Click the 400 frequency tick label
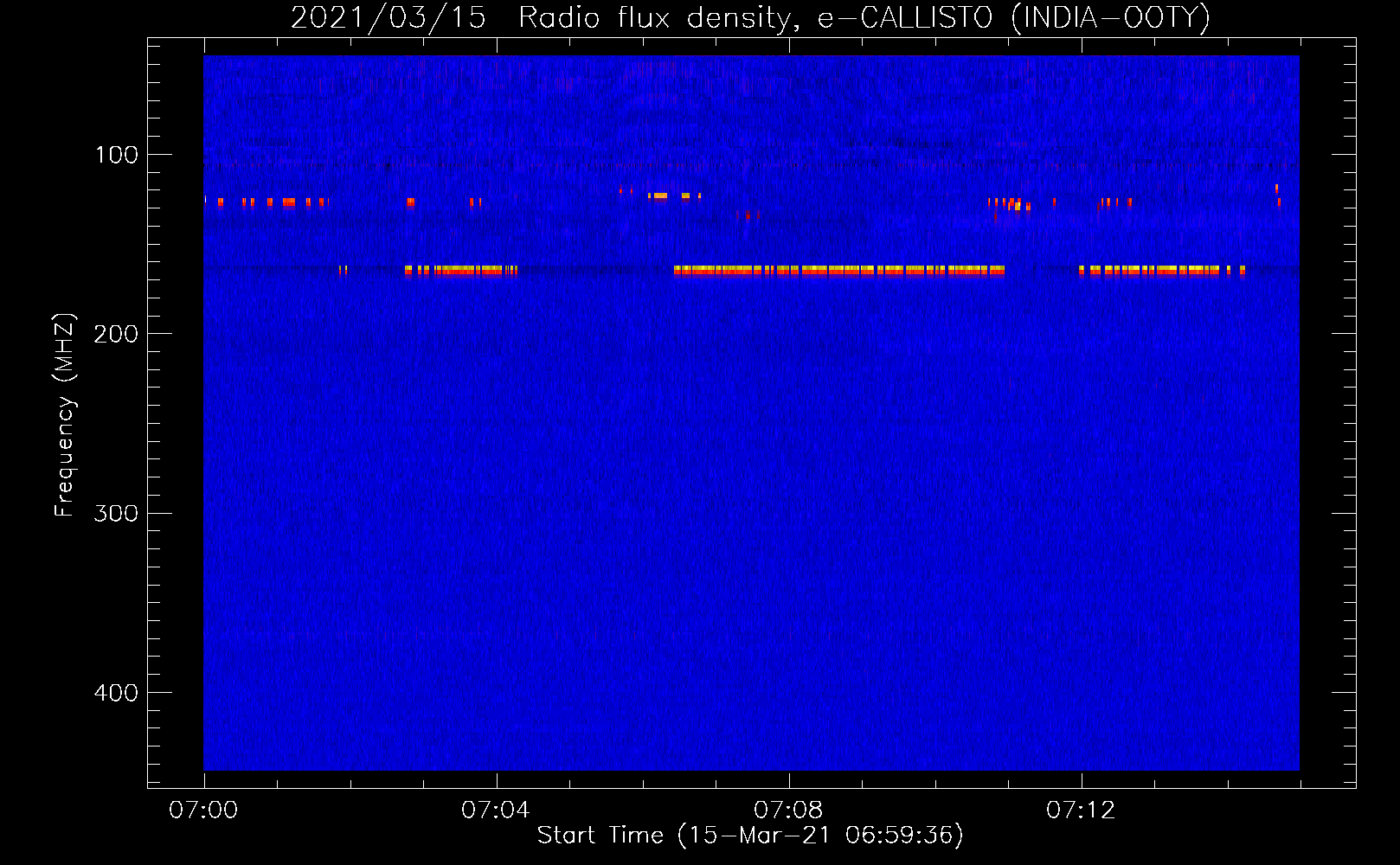Image resolution: width=1400 pixels, height=865 pixels. [117, 693]
